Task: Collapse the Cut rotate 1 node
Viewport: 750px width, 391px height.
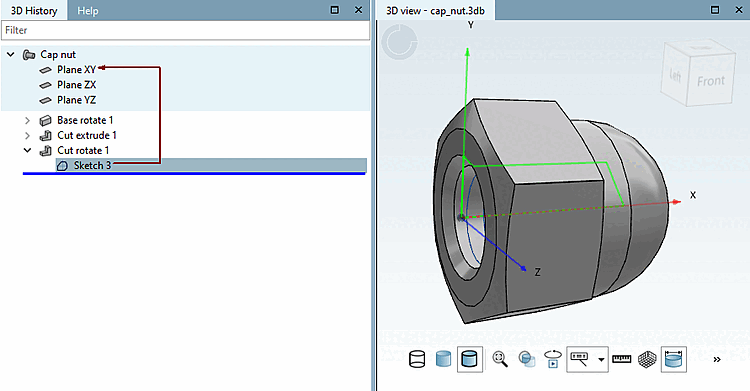Action: (27, 150)
